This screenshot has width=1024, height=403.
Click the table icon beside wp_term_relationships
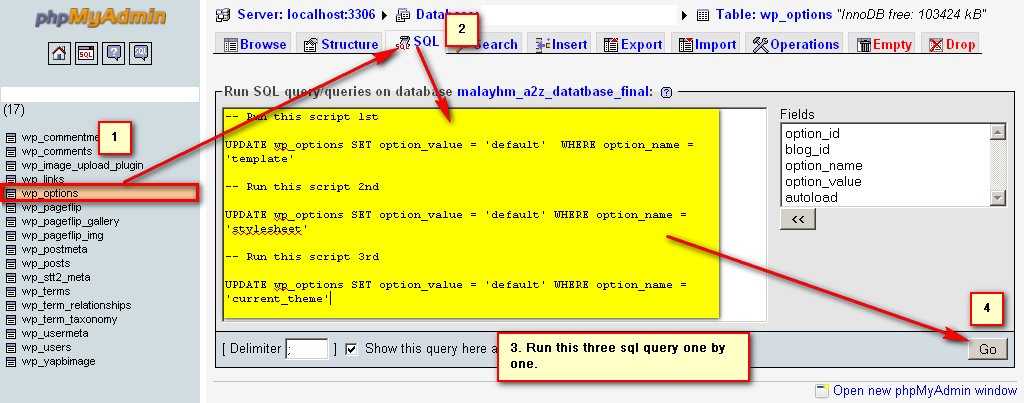10,305
